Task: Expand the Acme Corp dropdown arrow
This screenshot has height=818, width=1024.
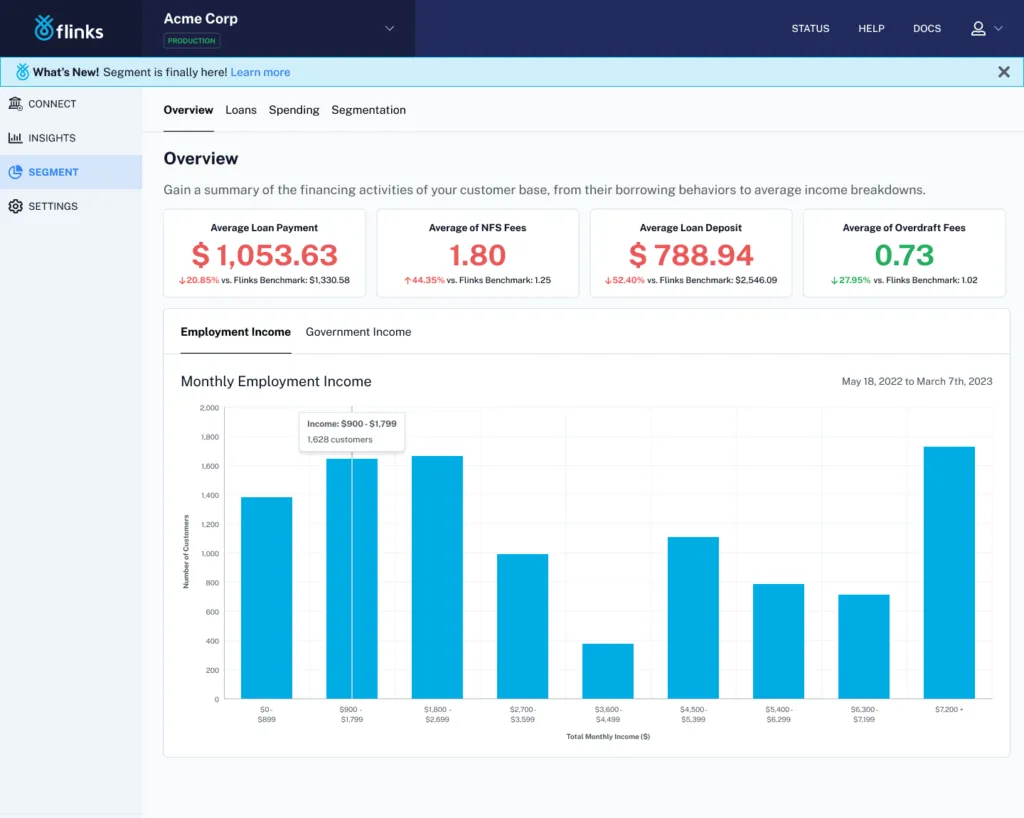Action: tap(389, 29)
